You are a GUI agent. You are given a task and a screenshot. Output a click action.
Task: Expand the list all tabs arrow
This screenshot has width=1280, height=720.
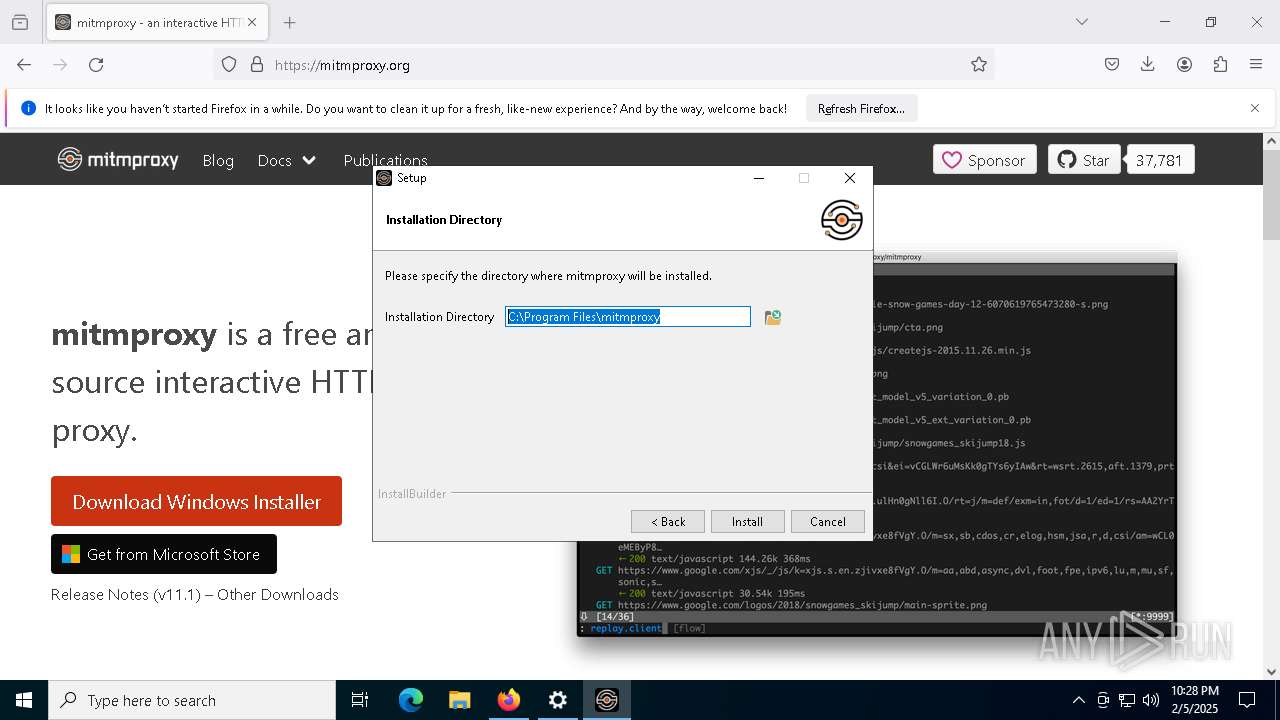[x=1082, y=22]
